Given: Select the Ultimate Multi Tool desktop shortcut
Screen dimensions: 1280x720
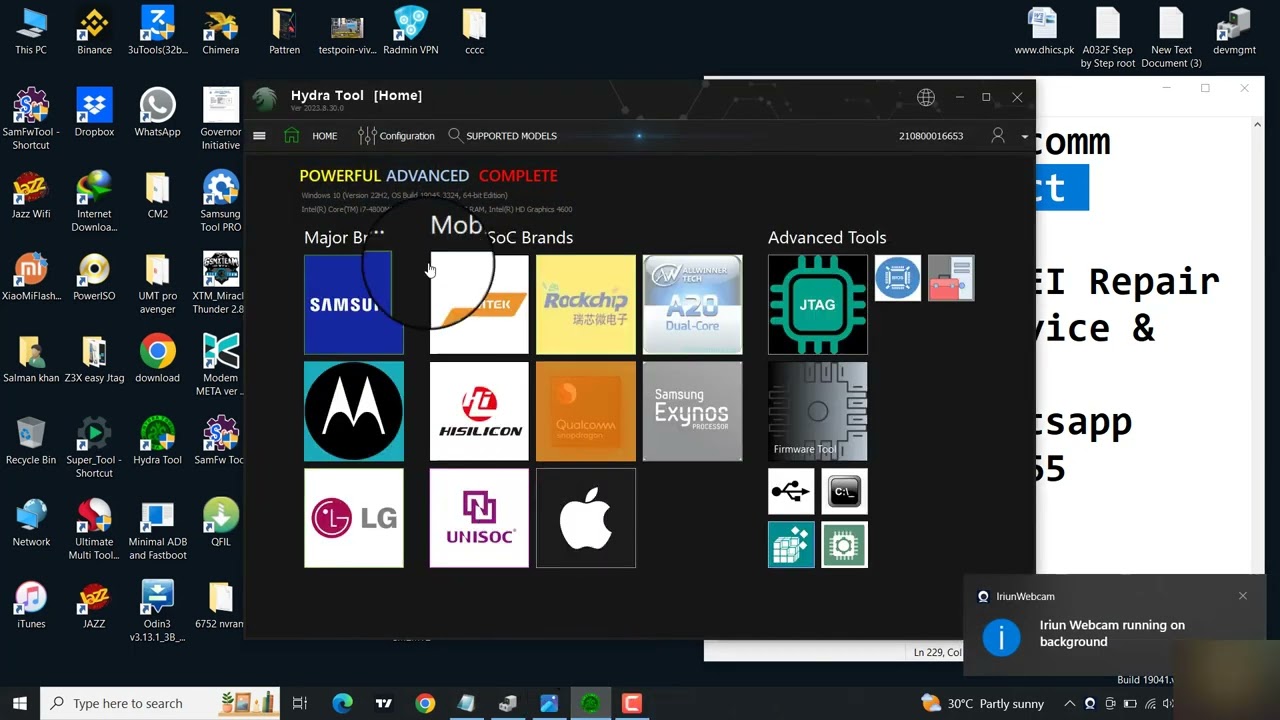Looking at the screenshot, I should 94,530.
